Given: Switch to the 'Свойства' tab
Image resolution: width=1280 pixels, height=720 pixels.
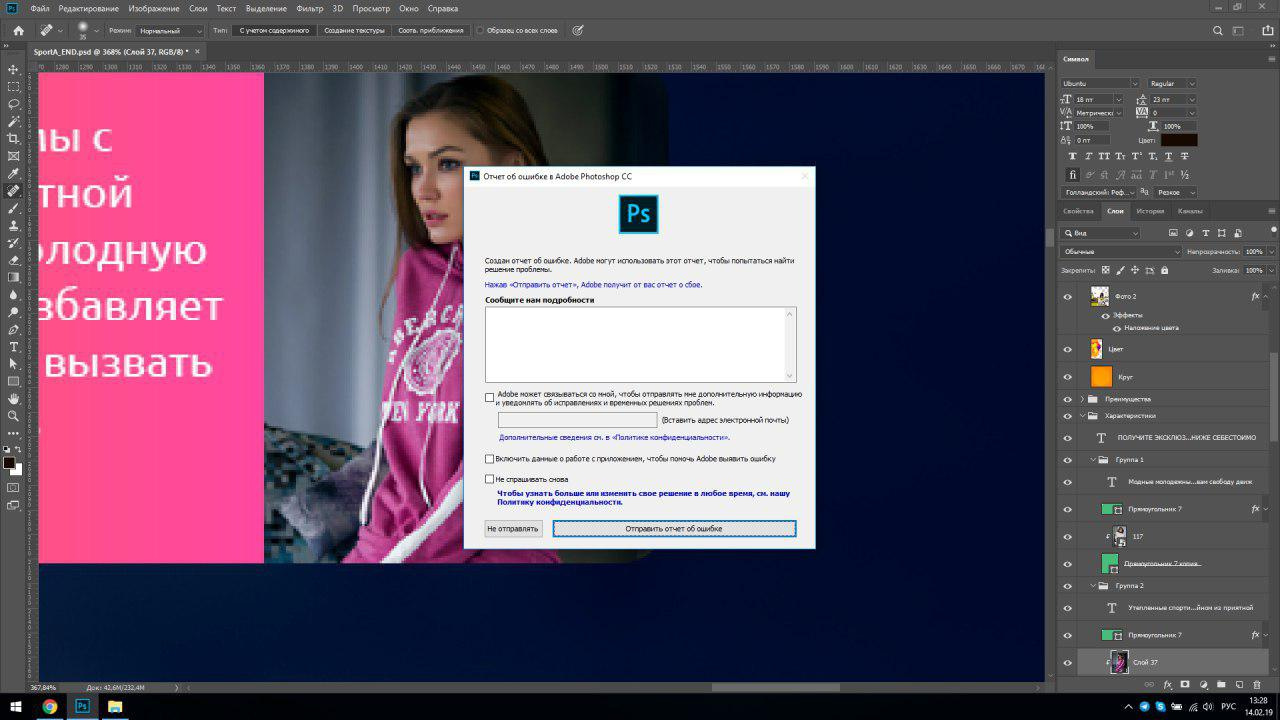Looking at the screenshot, I should tap(1078, 211).
